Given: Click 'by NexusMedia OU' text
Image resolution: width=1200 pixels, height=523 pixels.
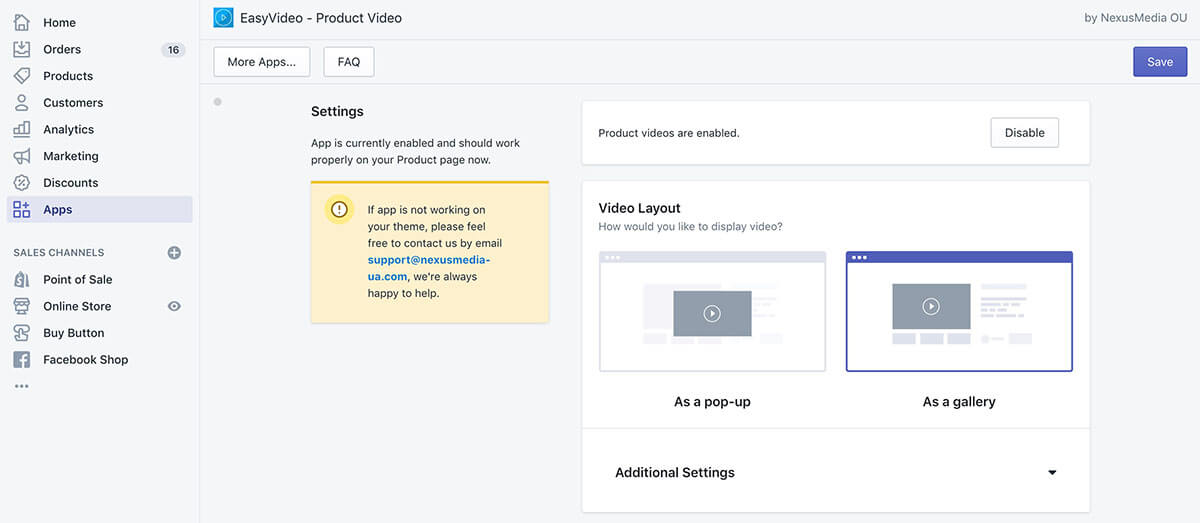Looking at the screenshot, I should click(1135, 18).
